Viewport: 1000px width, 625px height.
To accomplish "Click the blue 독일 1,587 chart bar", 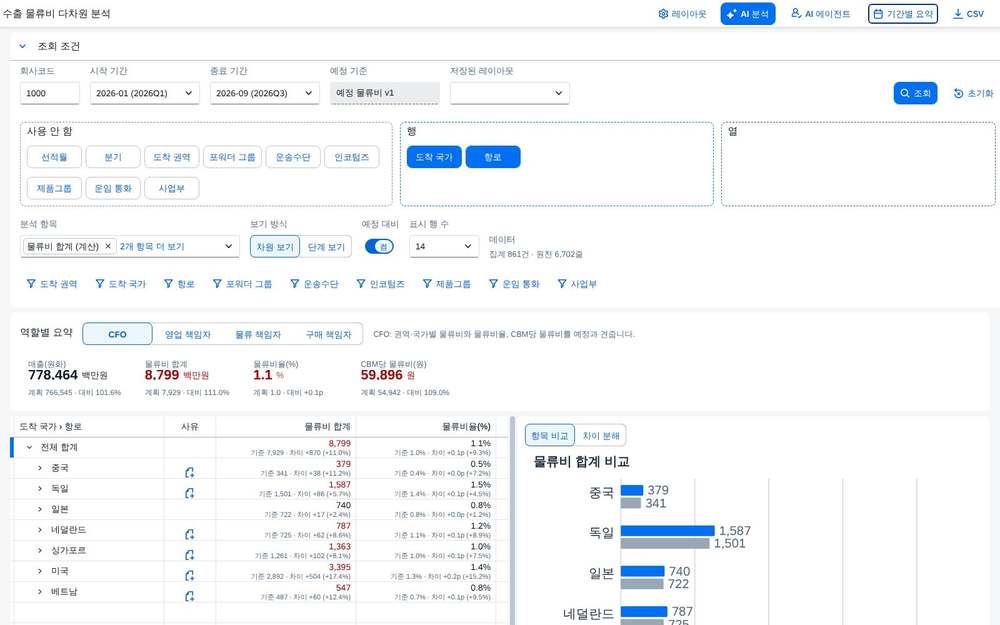I will [x=667, y=531].
